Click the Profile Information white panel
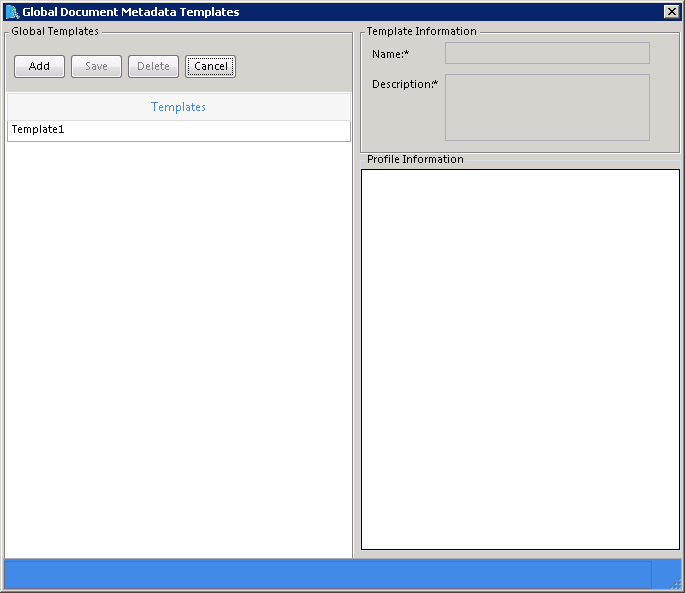685x593 pixels. (x=520, y=359)
